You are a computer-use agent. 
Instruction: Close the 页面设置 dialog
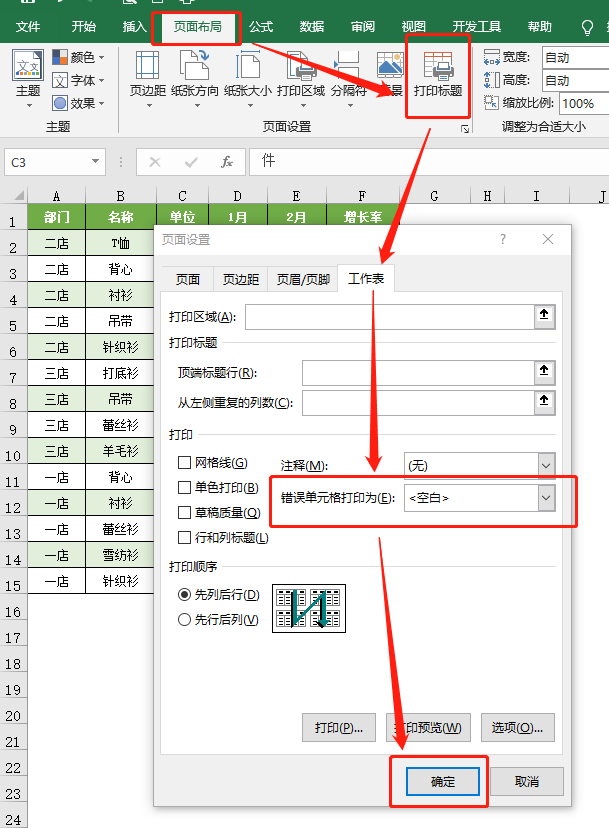point(548,239)
